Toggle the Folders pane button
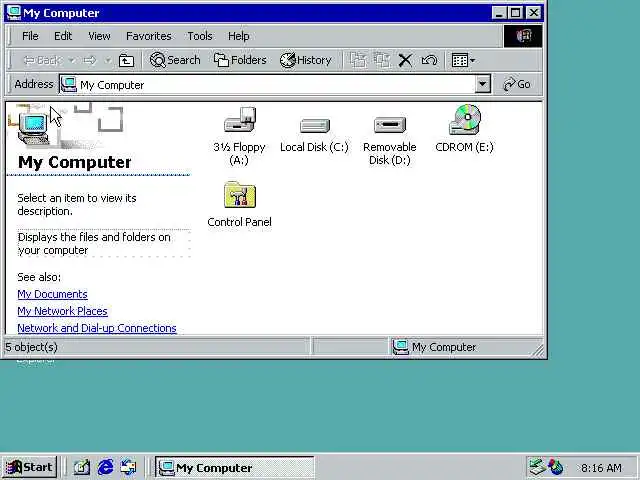The height and width of the screenshot is (480, 640). [x=240, y=60]
